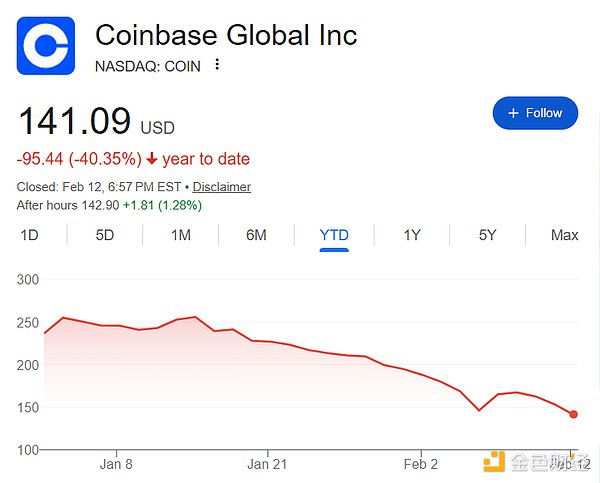Open the three-dot more options menu
600x483 pixels.
(x=217, y=66)
